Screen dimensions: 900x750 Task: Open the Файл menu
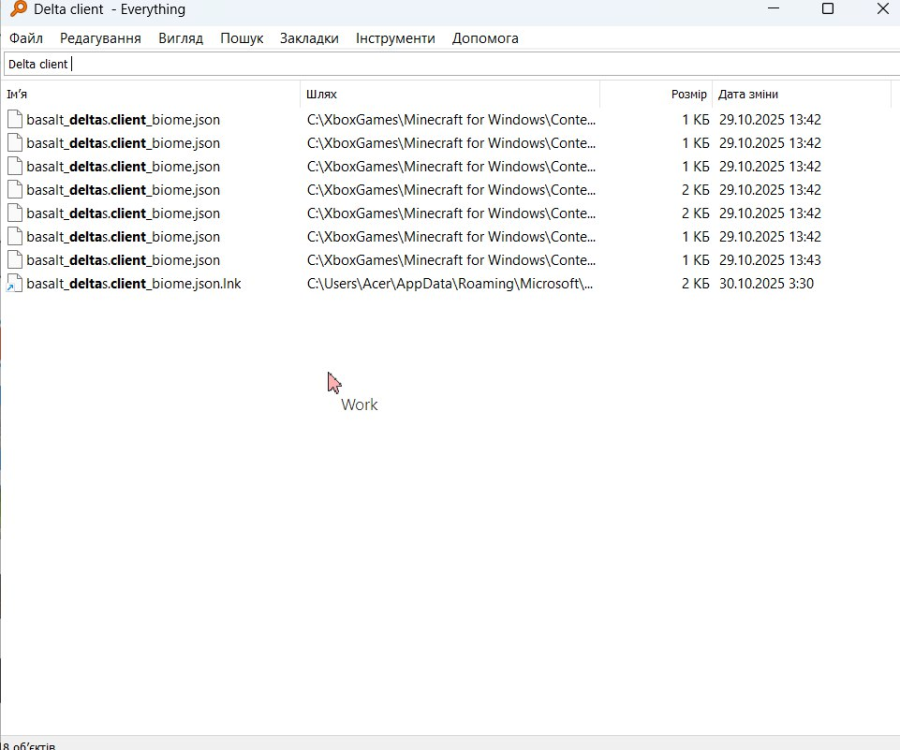click(x=26, y=38)
